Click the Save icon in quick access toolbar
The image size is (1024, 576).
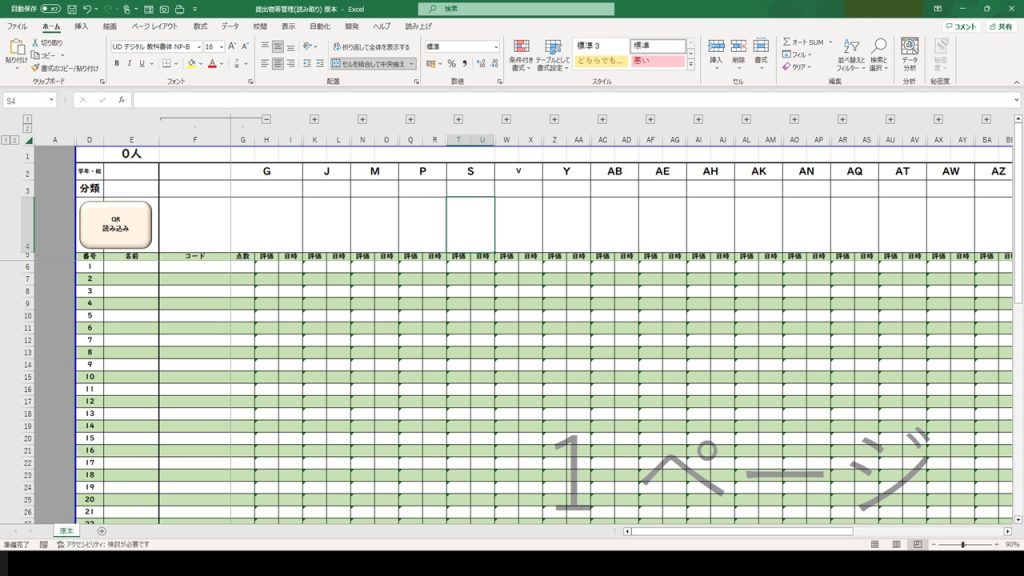70,8
